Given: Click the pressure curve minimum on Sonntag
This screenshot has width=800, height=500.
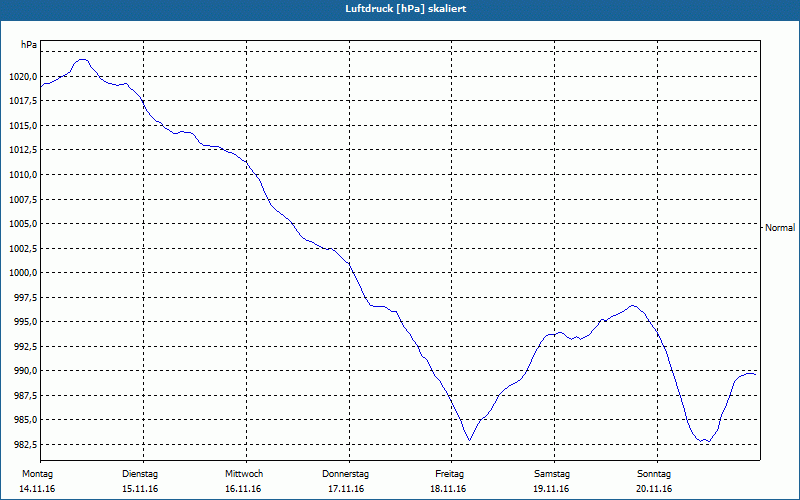Looking at the screenshot, I should click(706, 440).
